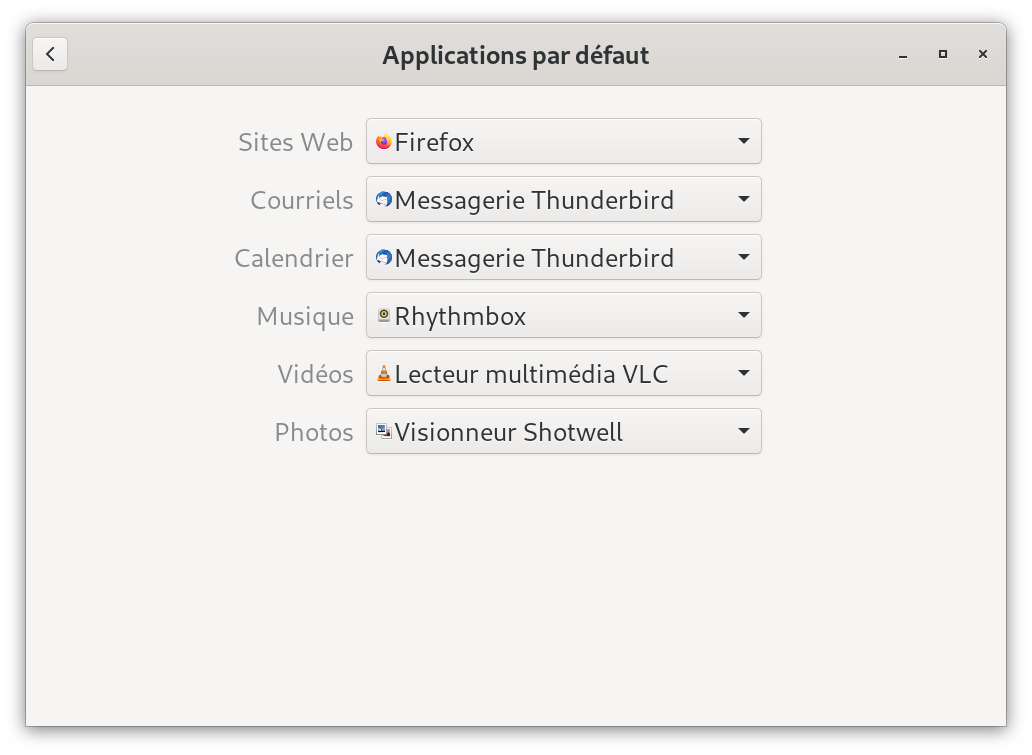Expand the Musique dropdown arrow
Image resolution: width=1032 pixels, height=755 pixels.
(x=743, y=315)
